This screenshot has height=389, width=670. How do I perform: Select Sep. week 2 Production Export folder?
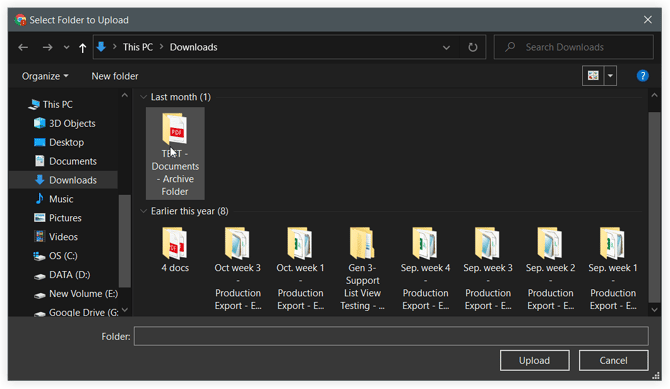(x=550, y=268)
